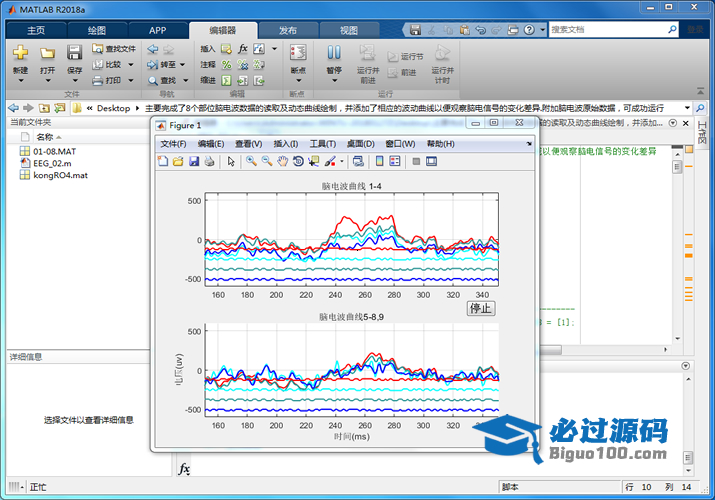Image resolution: width=715 pixels, height=500 pixels.
Task: Click the undo arrow in quick access toolbar
Action: point(480,30)
